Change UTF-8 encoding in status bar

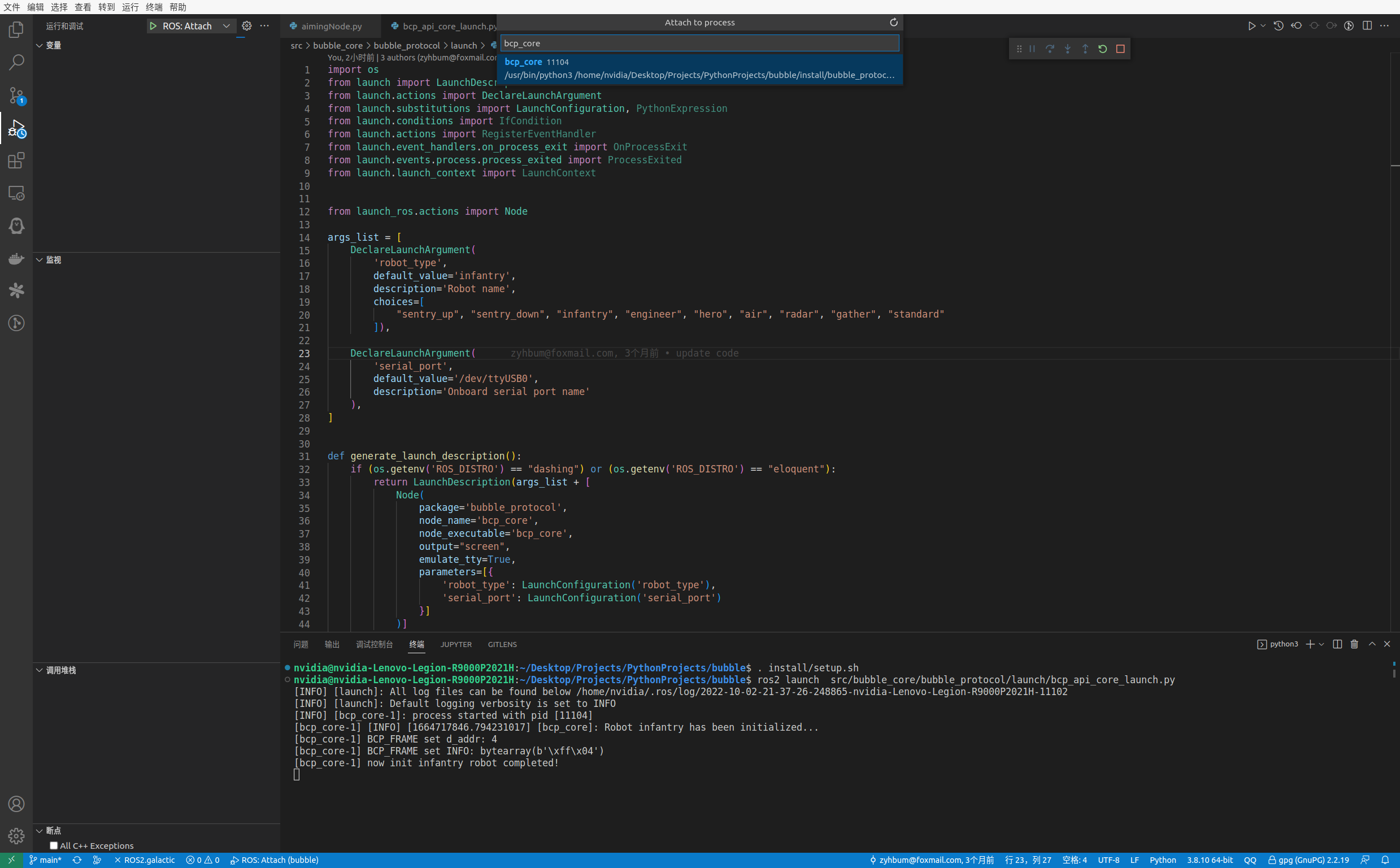tap(1108, 860)
